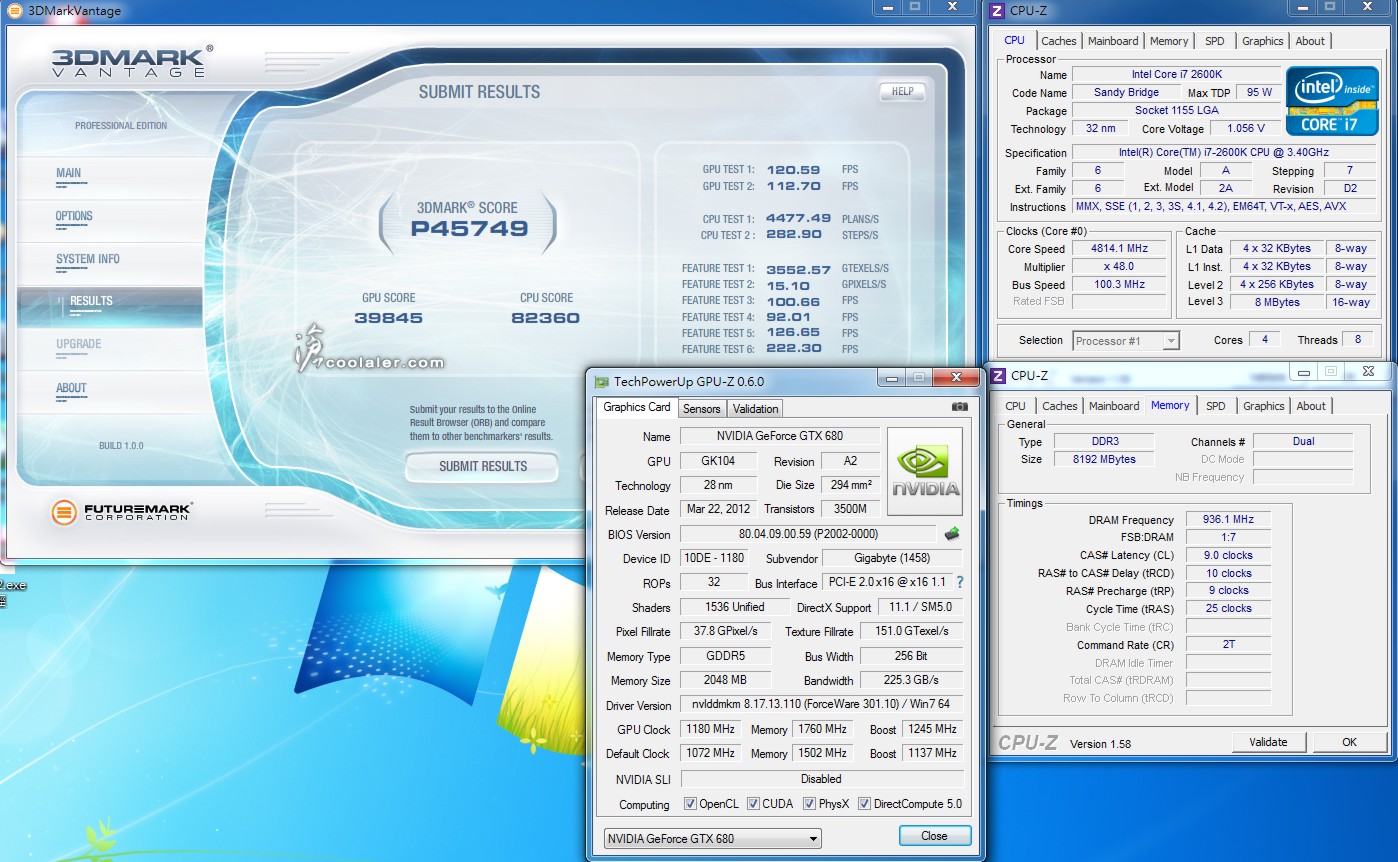Select CPU tab in the CPU-Z Memory window
Viewport: 1398px width, 862px height.
1015,406
